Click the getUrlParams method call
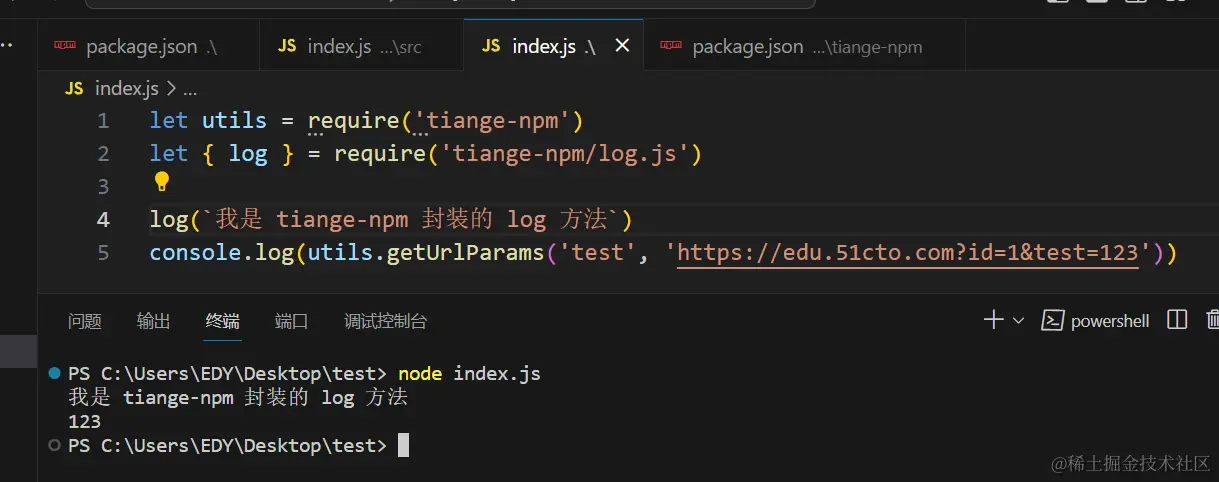This screenshot has height=482, width=1219. 465,253
